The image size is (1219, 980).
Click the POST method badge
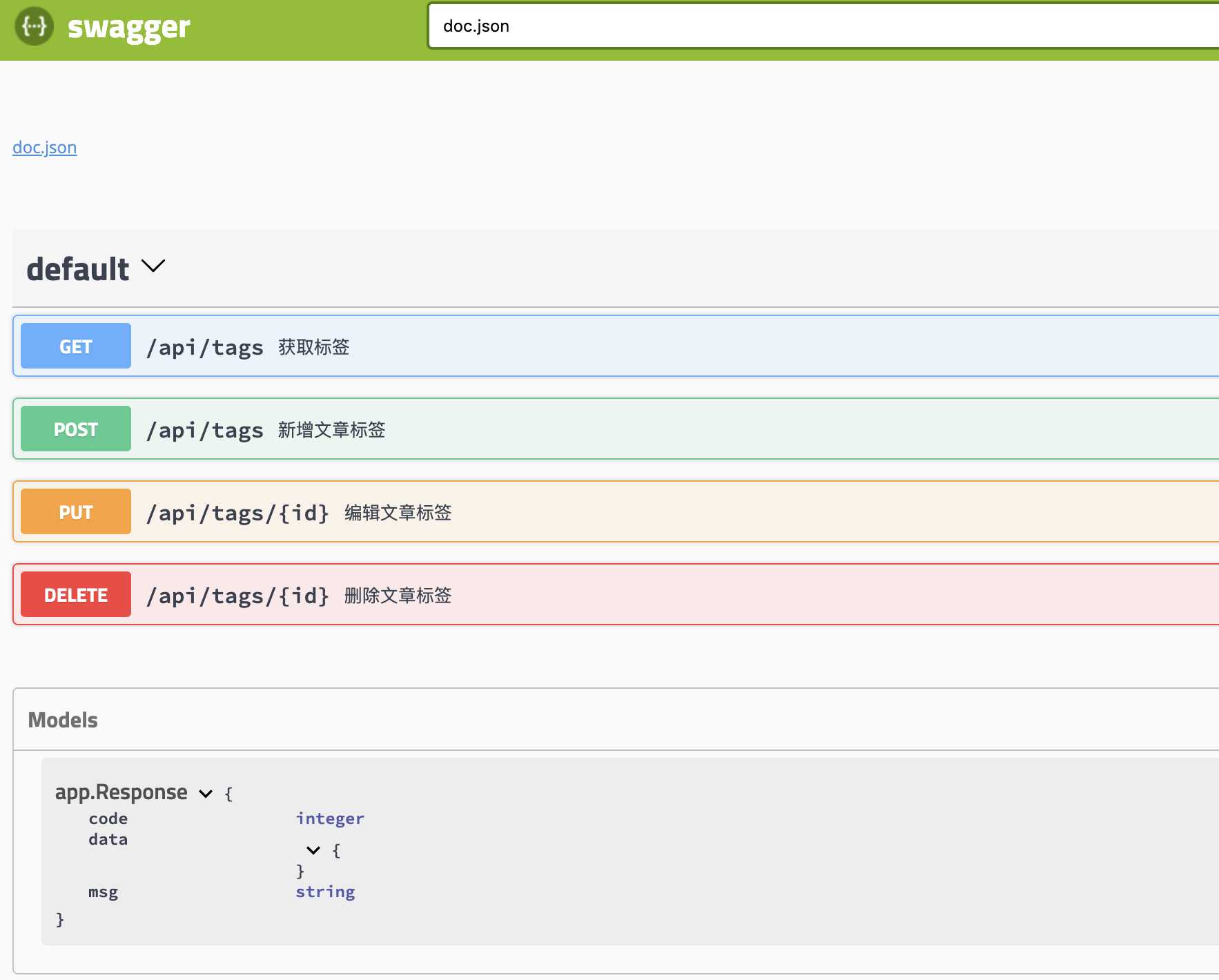coord(76,429)
